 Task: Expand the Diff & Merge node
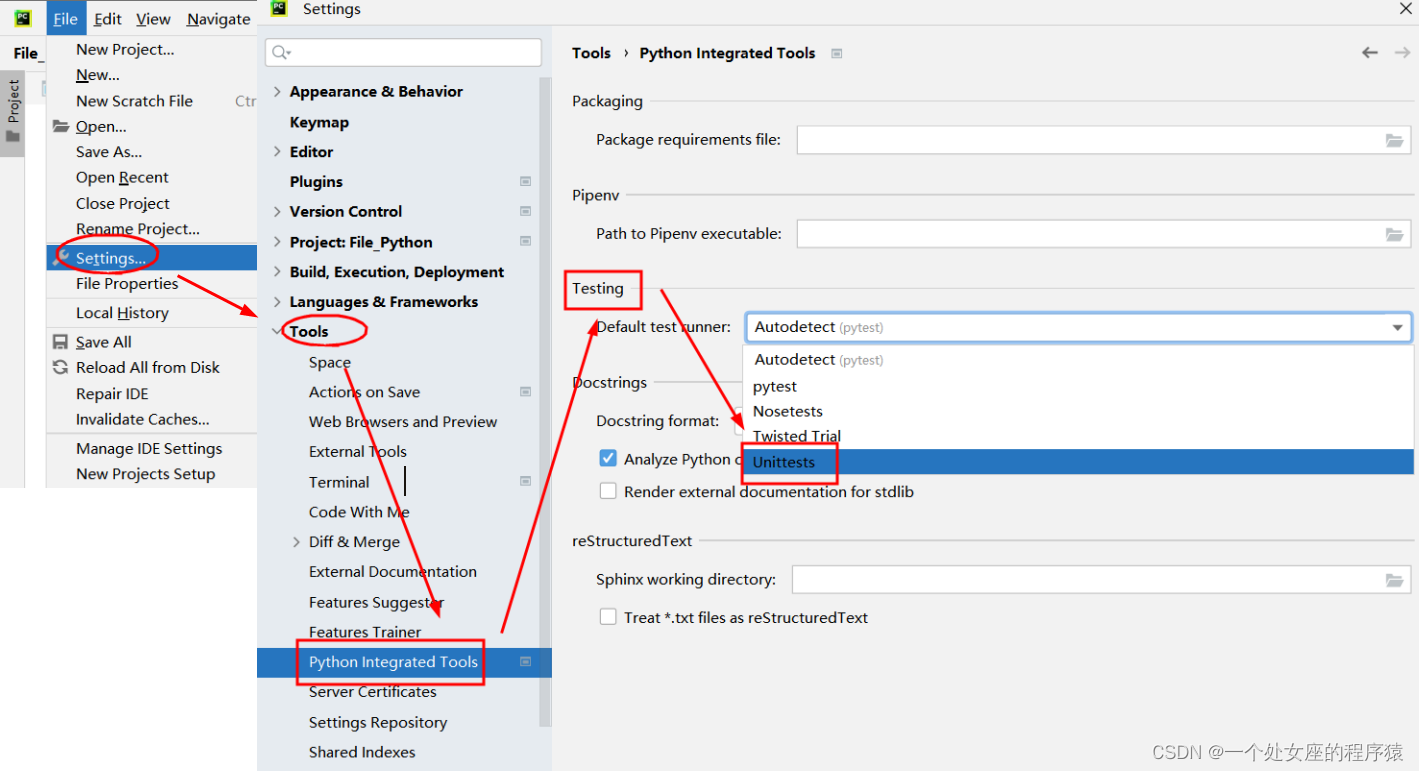(296, 541)
